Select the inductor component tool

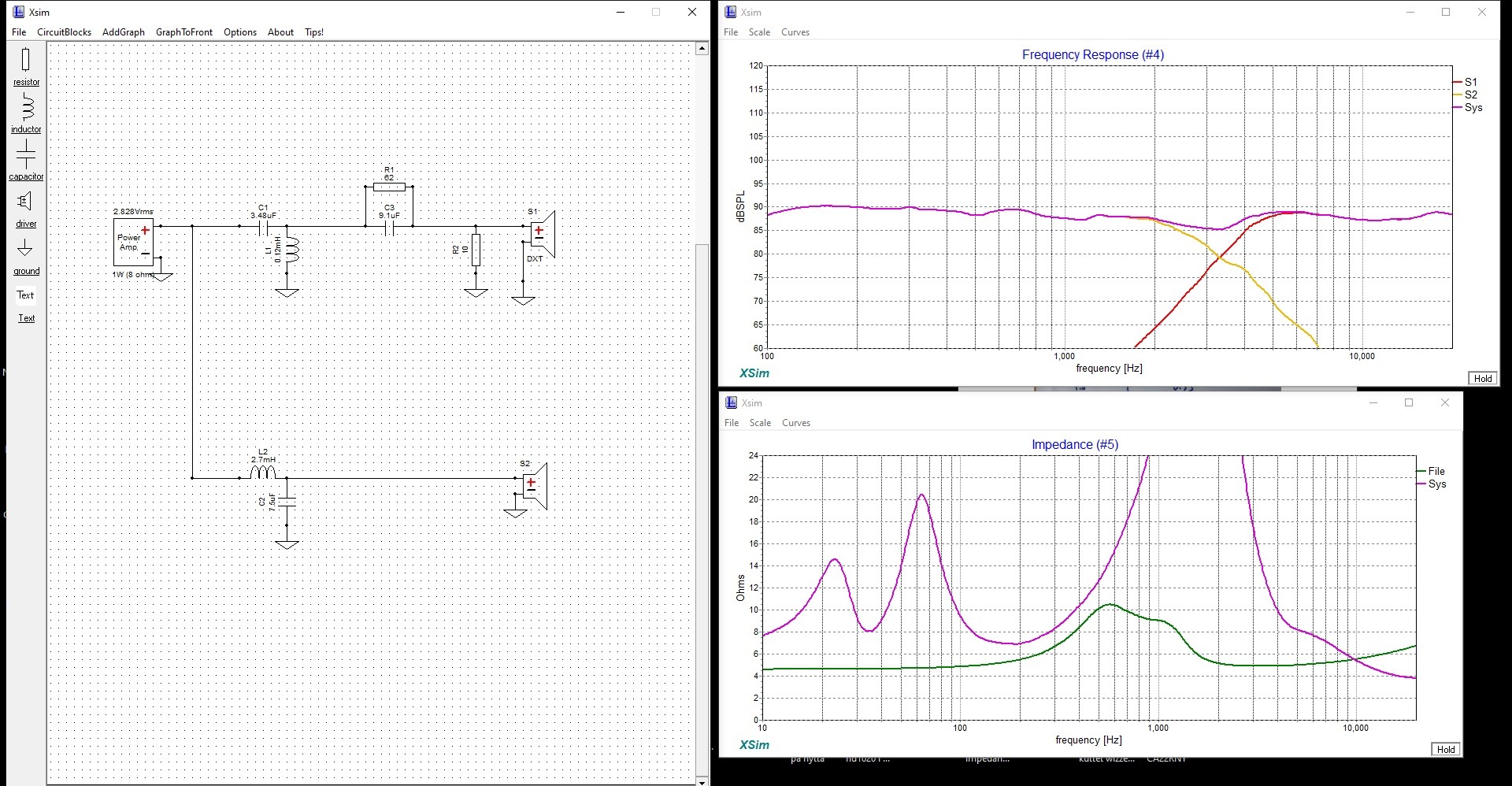[x=26, y=113]
